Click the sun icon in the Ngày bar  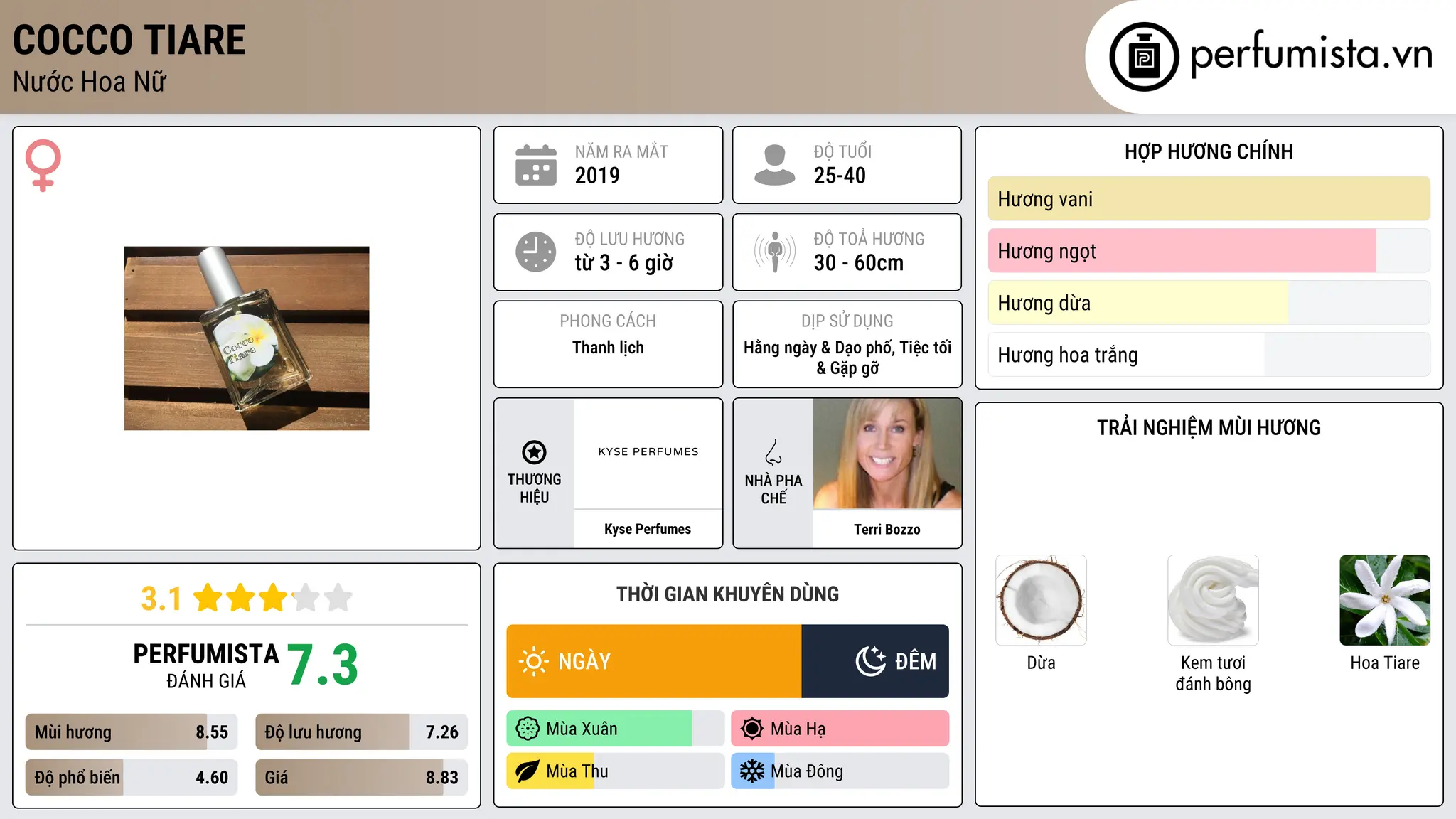point(533,661)
